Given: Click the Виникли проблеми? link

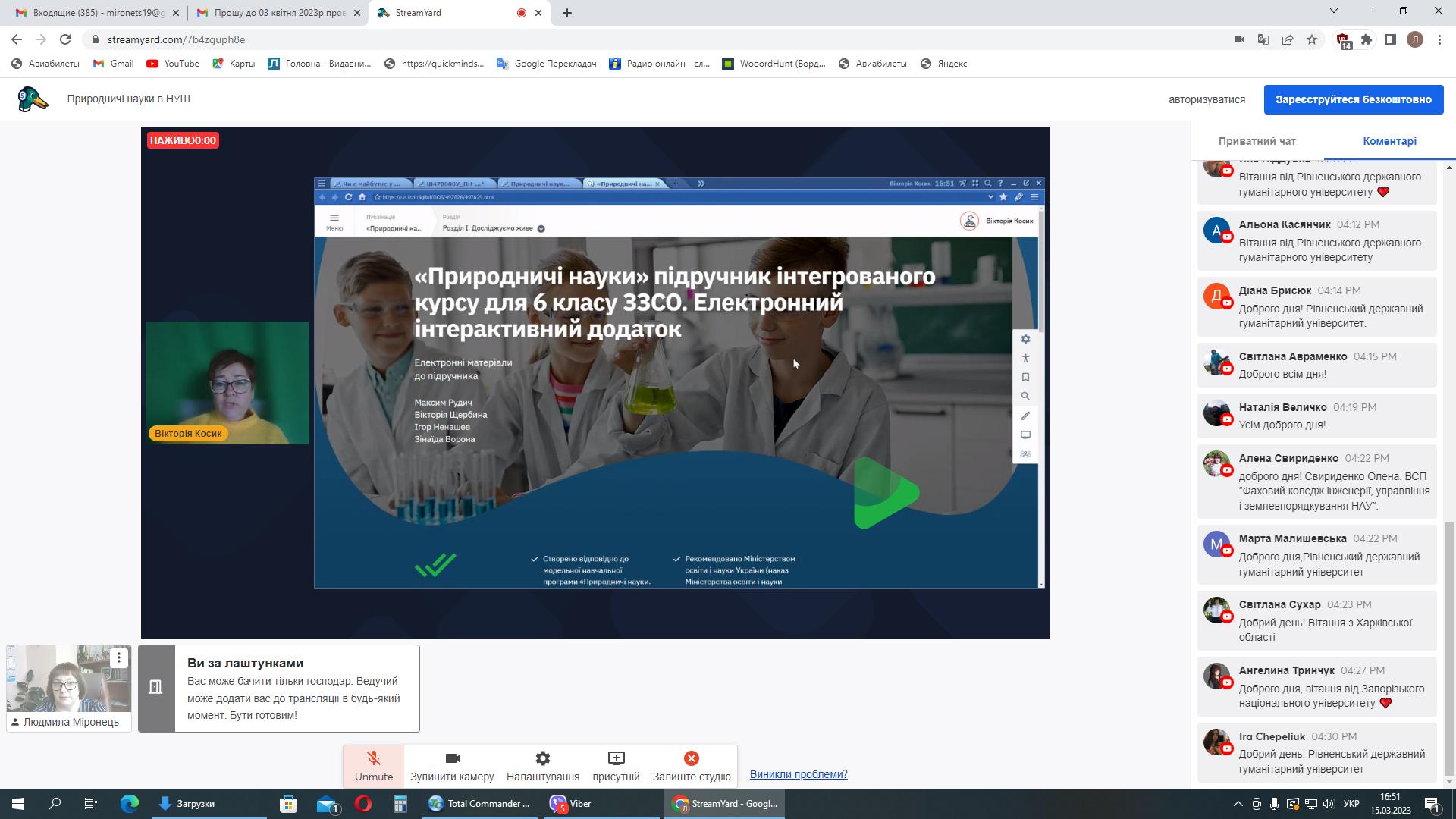Looking at the screenshot, I should 798,774.
